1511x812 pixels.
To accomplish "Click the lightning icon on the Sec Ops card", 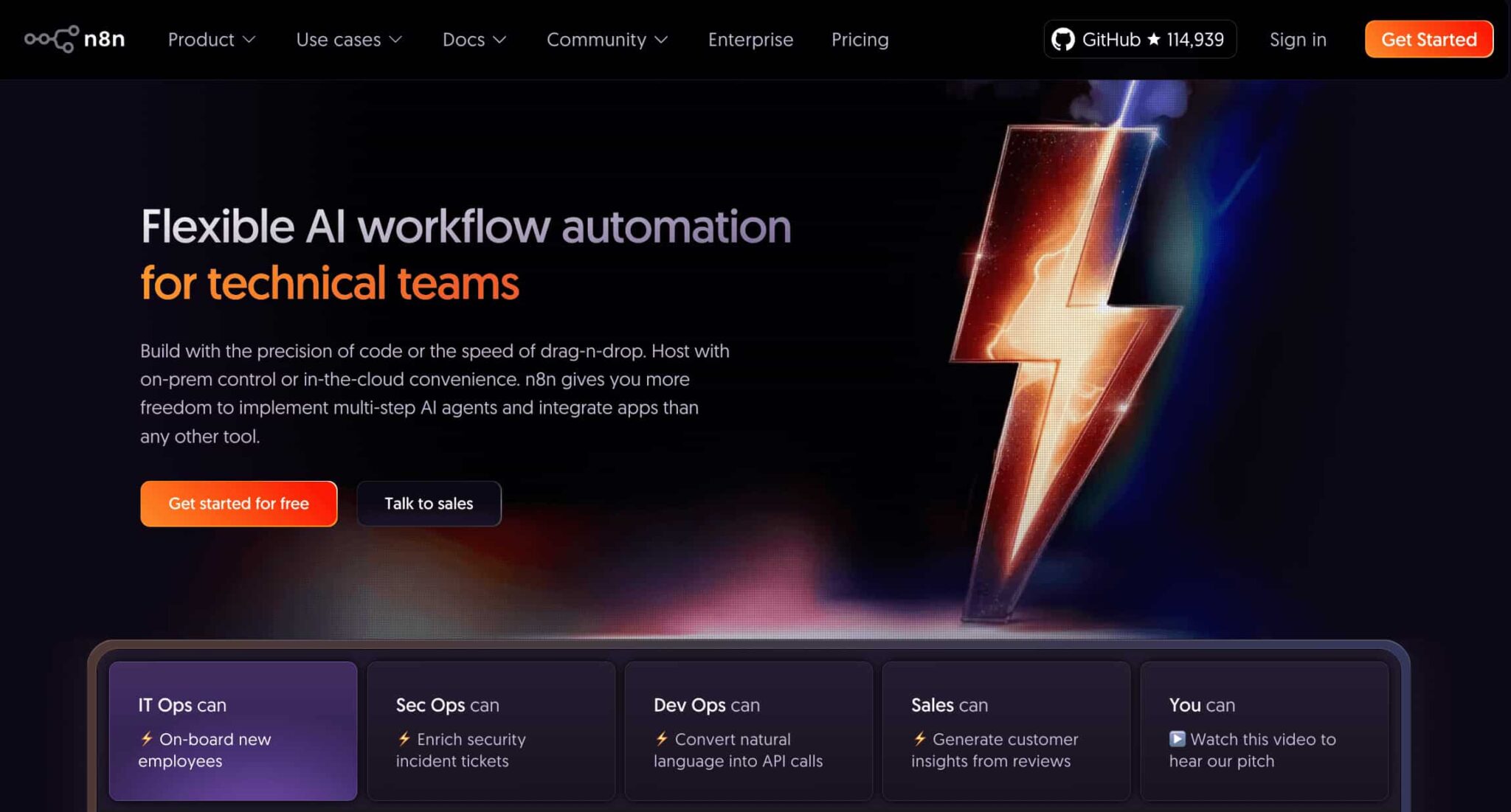I will [403, 739].
